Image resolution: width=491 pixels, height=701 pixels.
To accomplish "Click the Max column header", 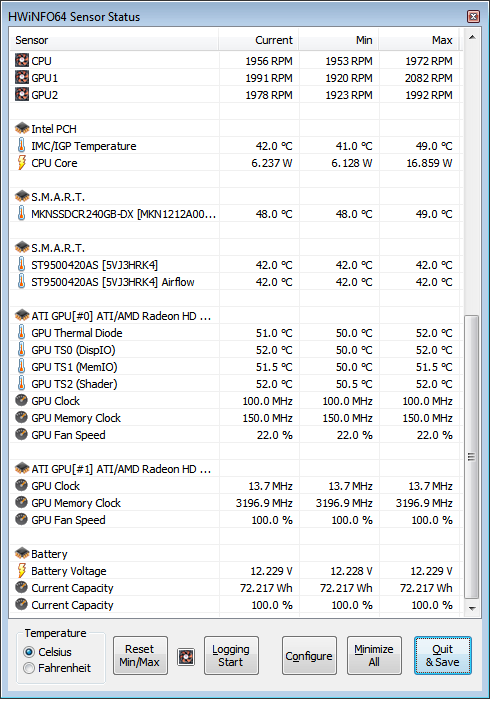I will tap(419, 40).
